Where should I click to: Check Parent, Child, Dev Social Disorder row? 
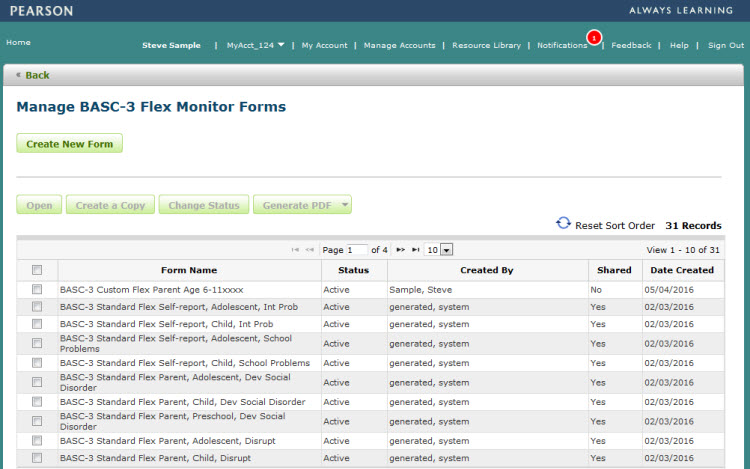pyautogui.click(x=37, y=402)
